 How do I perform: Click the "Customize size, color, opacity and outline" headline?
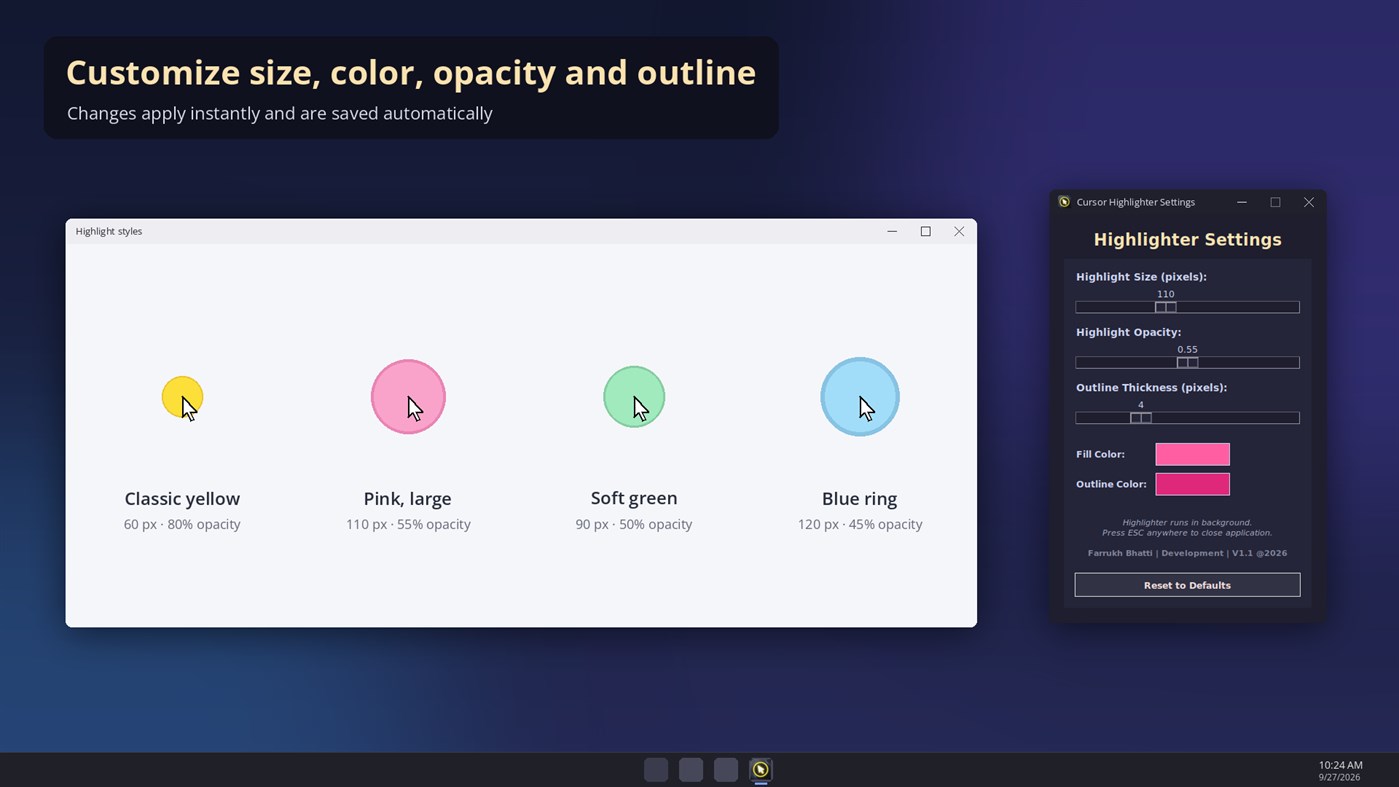coord(411,73)
